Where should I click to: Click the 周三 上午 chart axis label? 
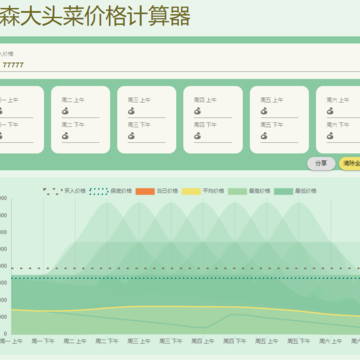tap(139, 341)
